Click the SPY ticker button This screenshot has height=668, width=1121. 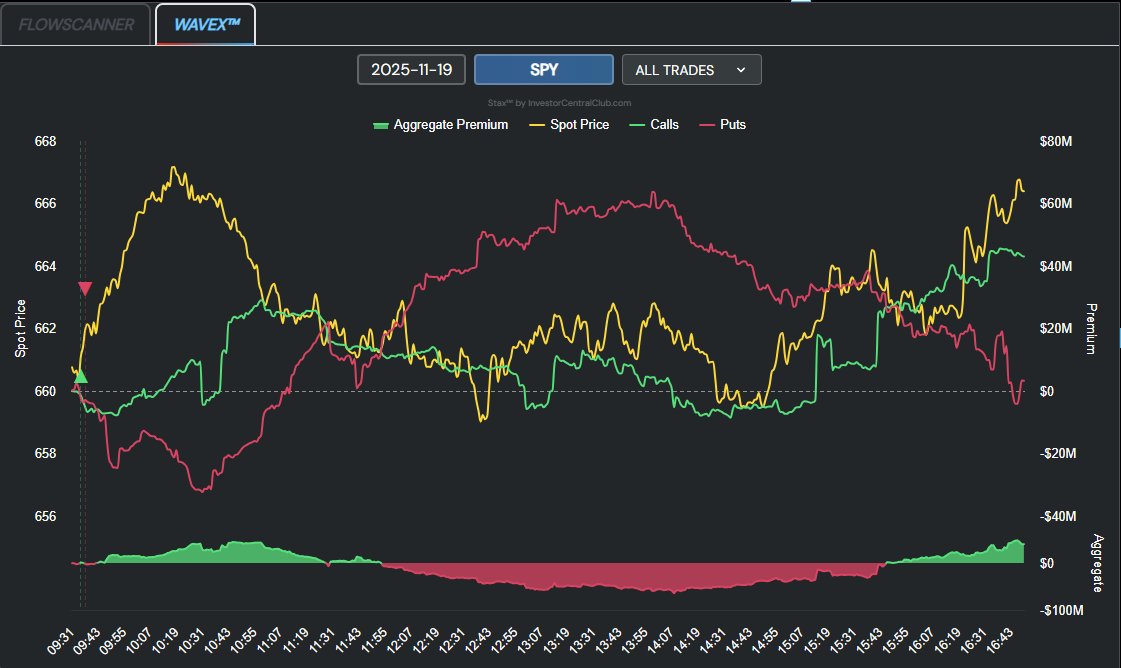[544, 69]
